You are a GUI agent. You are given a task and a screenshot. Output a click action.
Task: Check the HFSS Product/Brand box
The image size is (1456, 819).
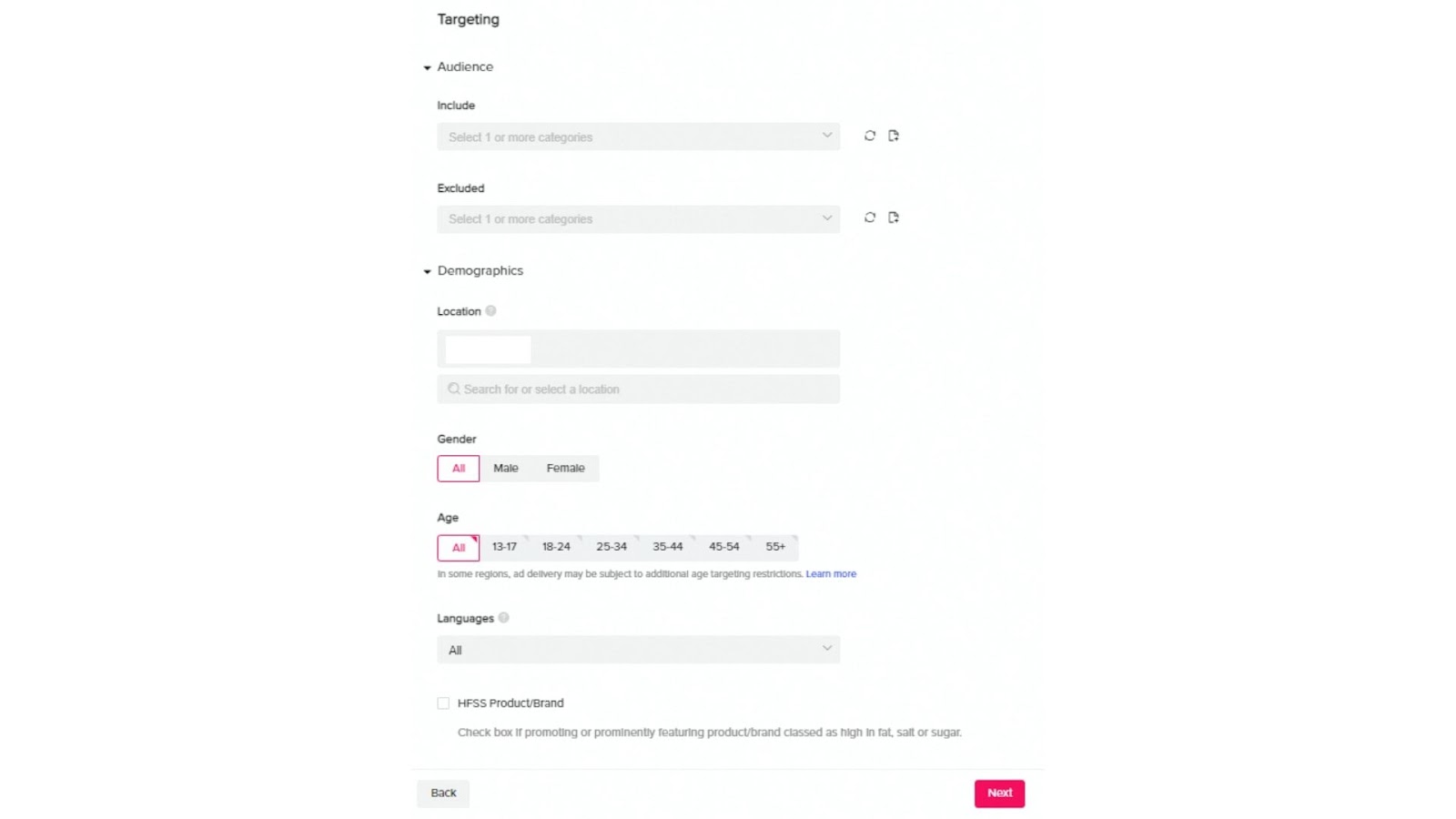443,703
